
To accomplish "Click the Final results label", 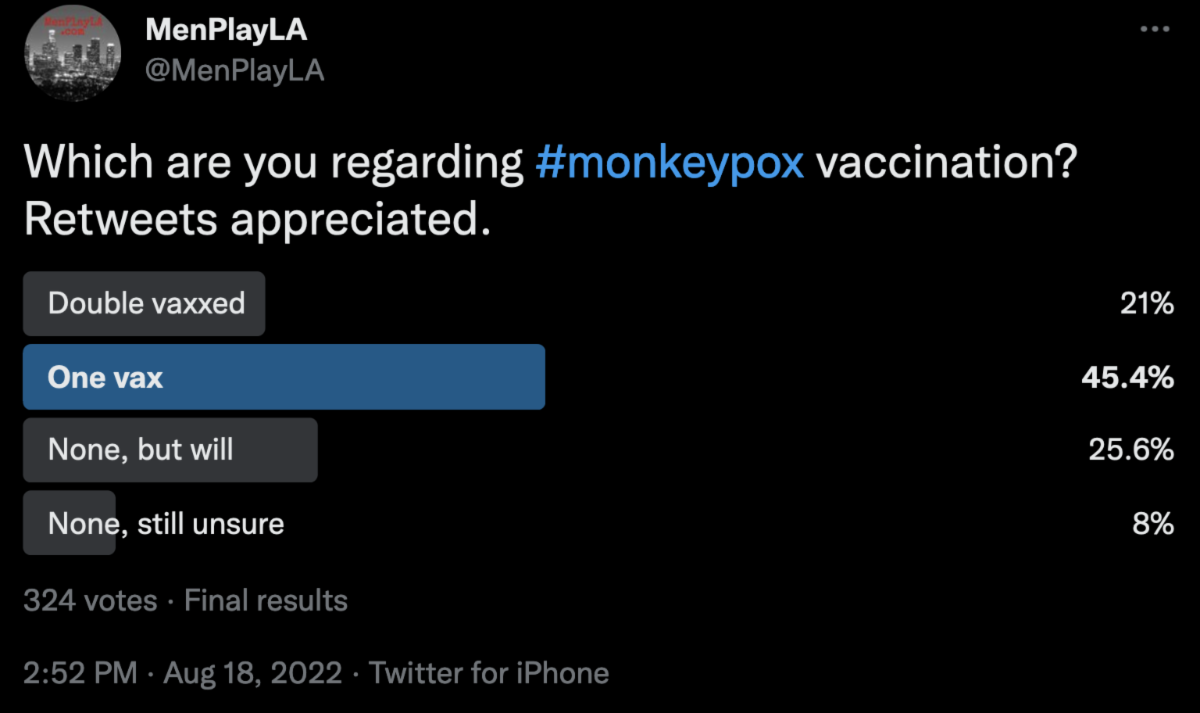I will pyautogui.click(x=266, y=600).
